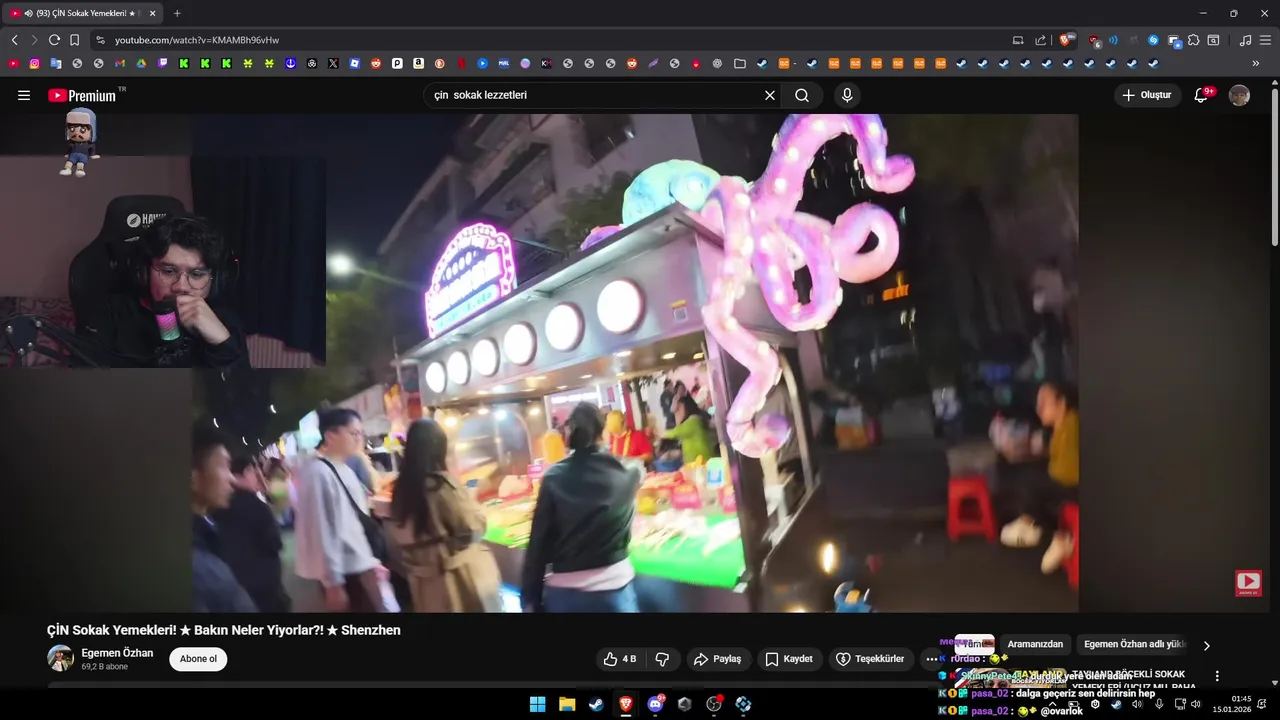
Task: Like the video, 4 B thumbs up
Action: (620, 659)
